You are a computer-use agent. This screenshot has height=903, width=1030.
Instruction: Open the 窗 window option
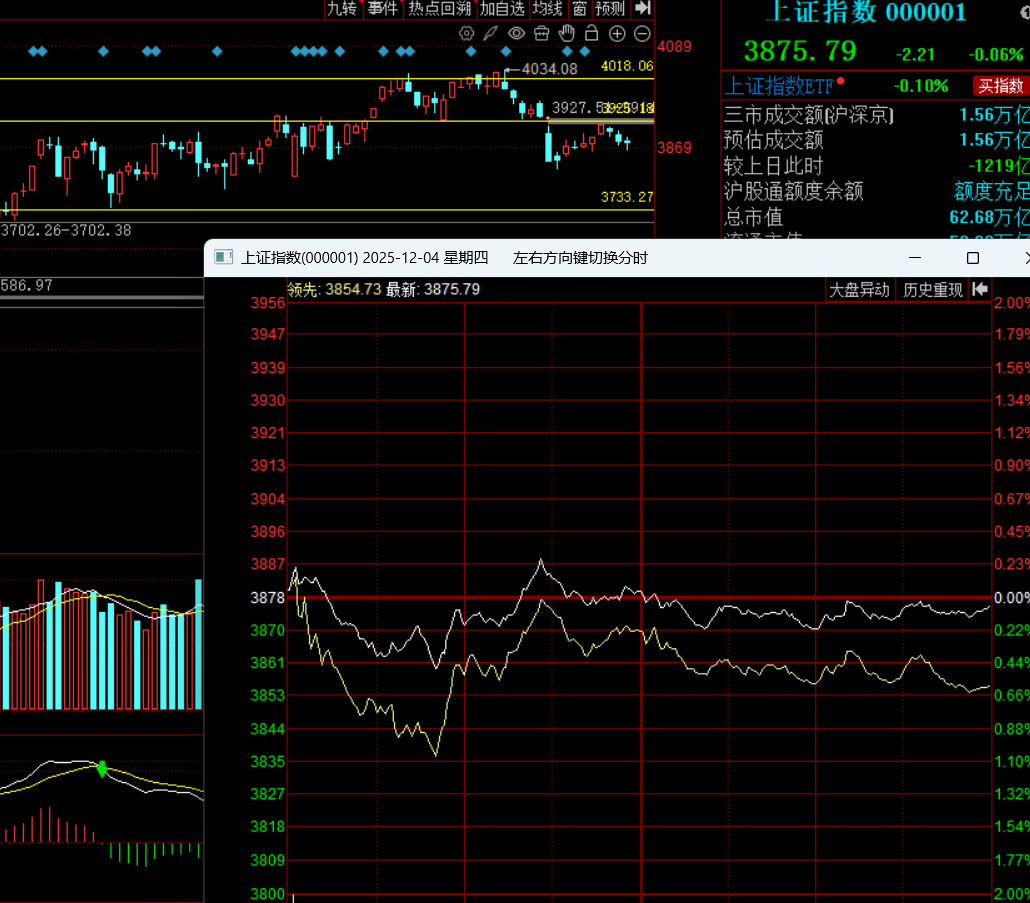(580, 9)
